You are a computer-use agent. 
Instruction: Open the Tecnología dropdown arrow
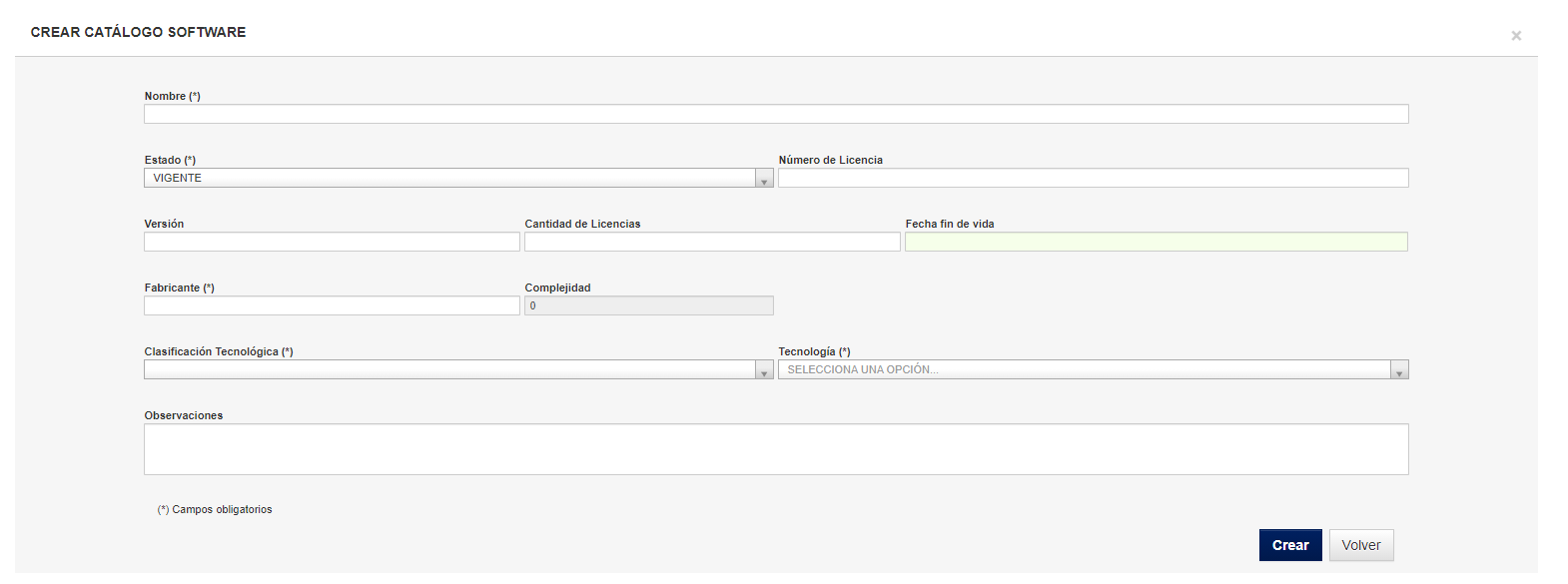point(1399,370)
